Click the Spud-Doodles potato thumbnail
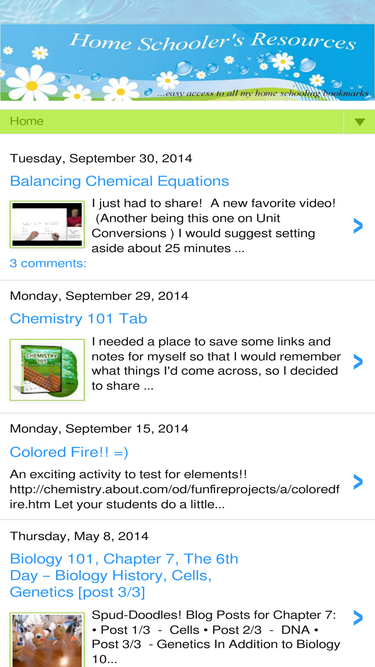This screenshot has width=375, height=667. tap(47, 640)
